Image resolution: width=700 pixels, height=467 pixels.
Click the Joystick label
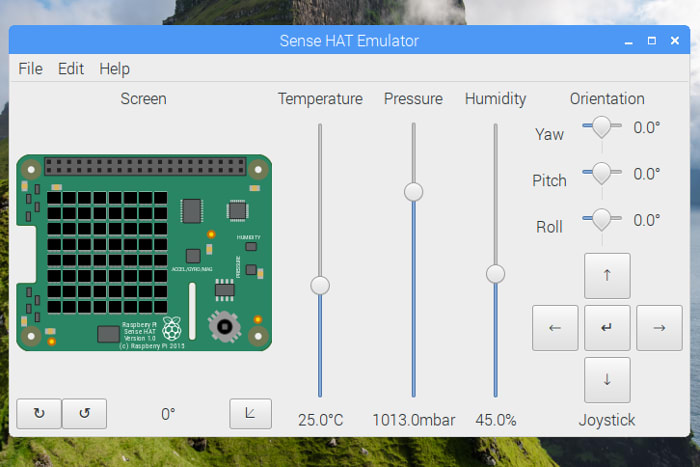tap(607, 420)
